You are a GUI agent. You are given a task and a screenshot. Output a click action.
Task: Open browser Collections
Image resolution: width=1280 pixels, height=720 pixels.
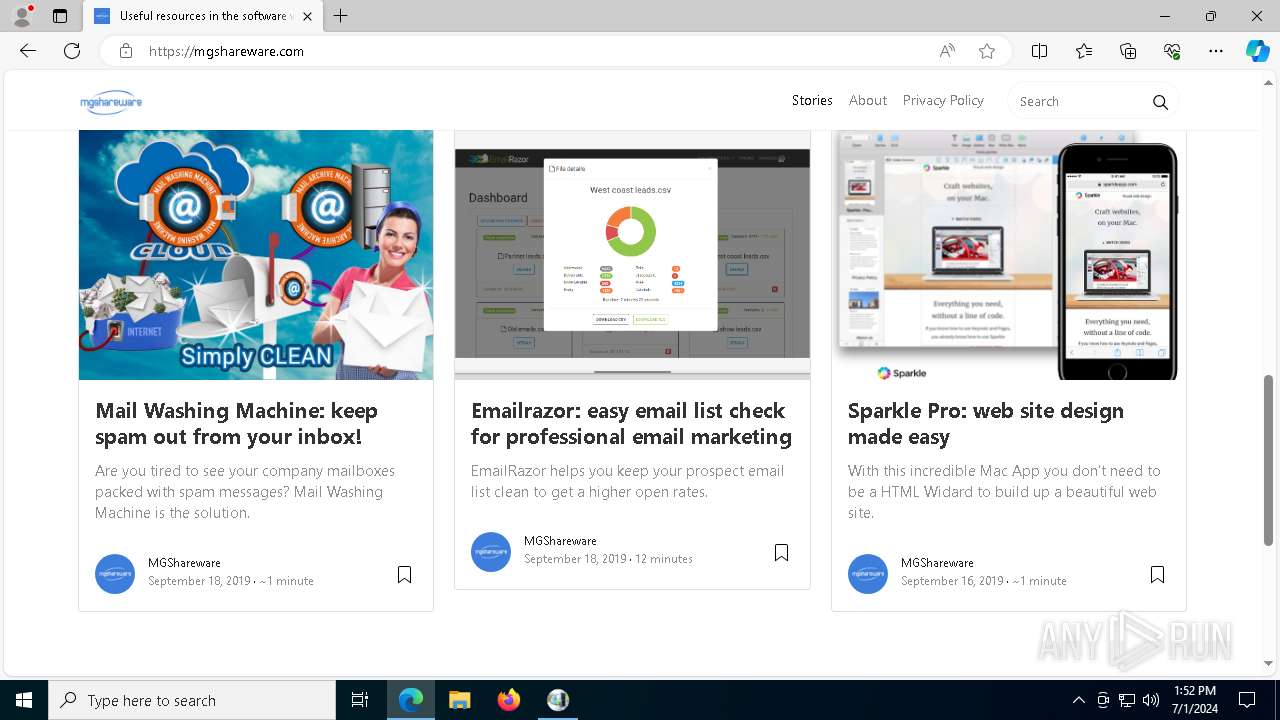[x=1128, y=51]
